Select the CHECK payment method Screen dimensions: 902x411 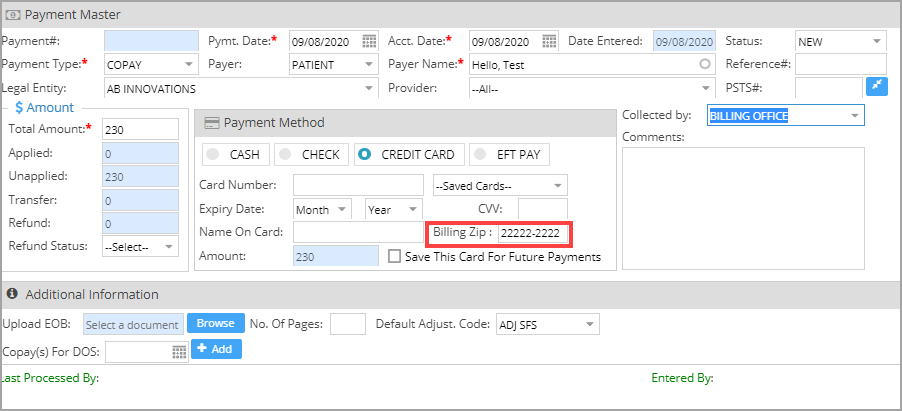311,154
